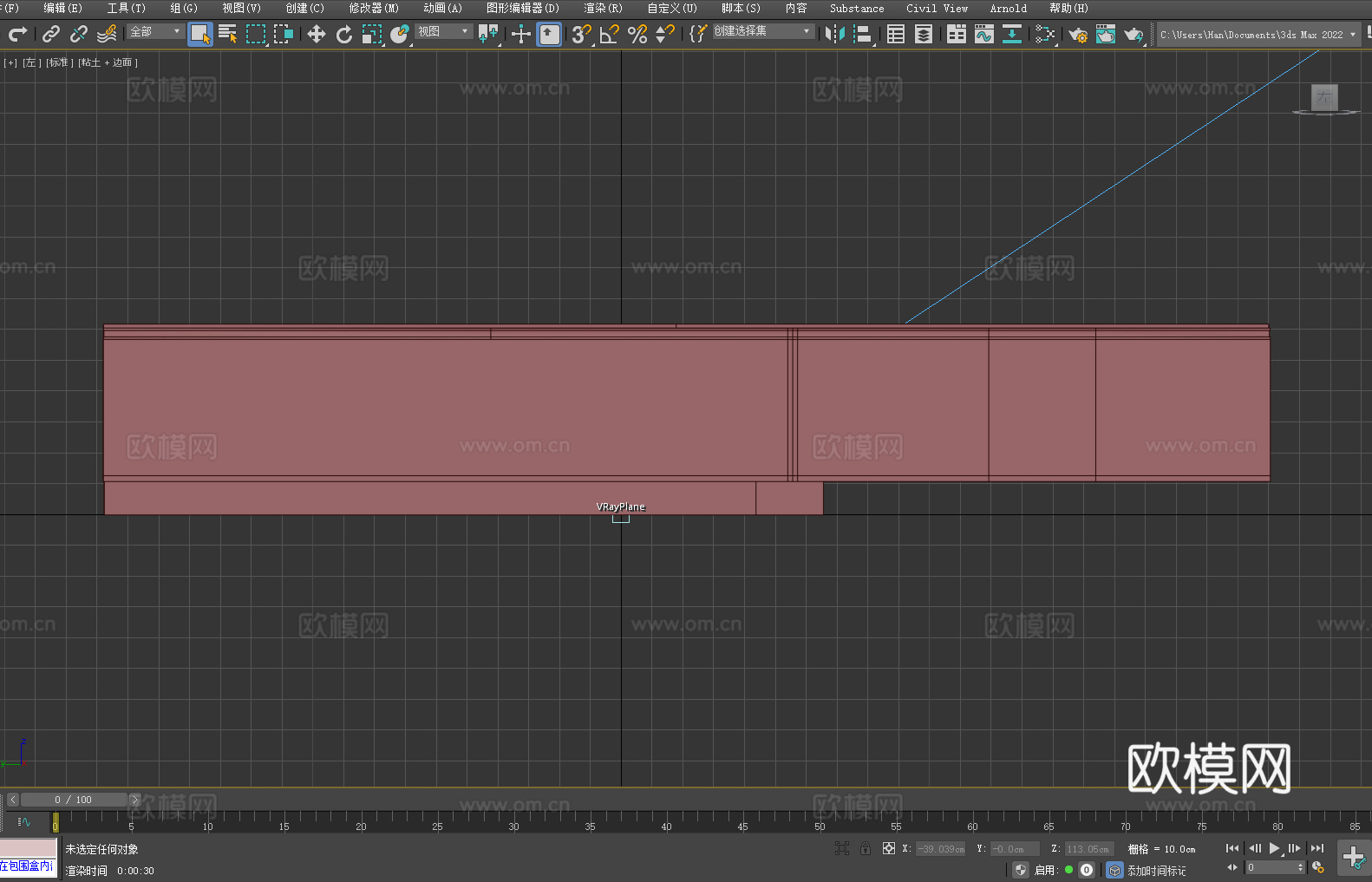This screenshot has width=1372, height=882.
Task: Open the 修改器(M) menu
Action: (374, 9)
